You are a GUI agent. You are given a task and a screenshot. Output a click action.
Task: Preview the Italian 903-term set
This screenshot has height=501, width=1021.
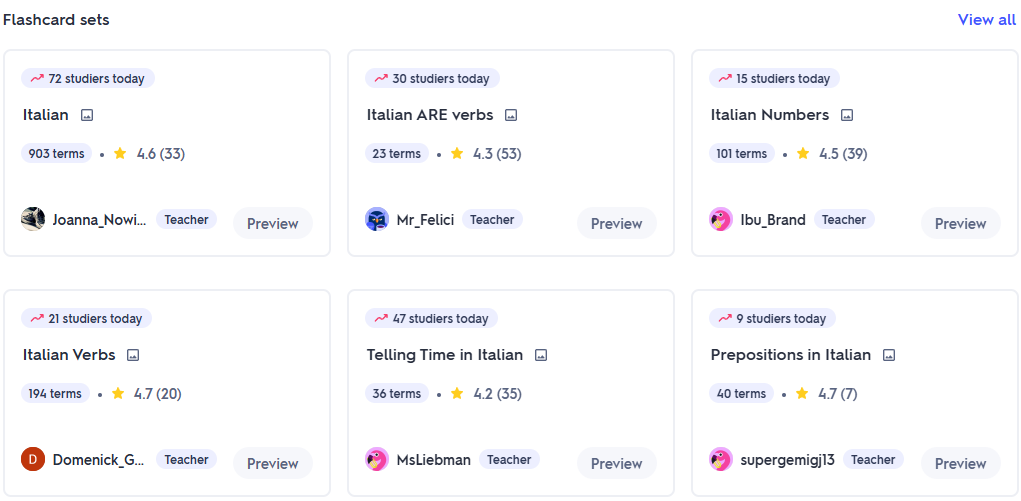tap(272, 223)
